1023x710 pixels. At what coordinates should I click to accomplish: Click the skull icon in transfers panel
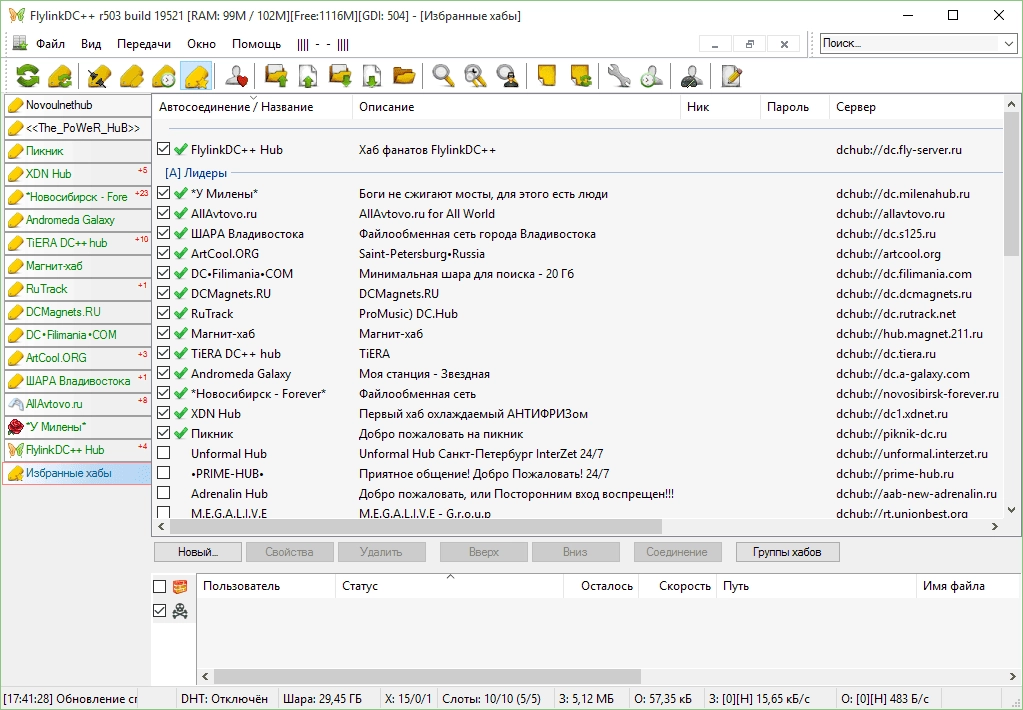[180, 611]
